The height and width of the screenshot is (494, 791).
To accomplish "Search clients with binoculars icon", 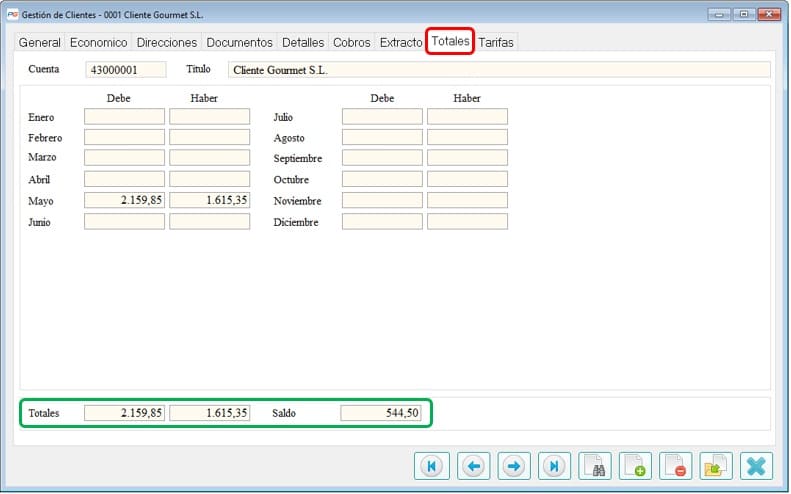I will click(595, 466).
